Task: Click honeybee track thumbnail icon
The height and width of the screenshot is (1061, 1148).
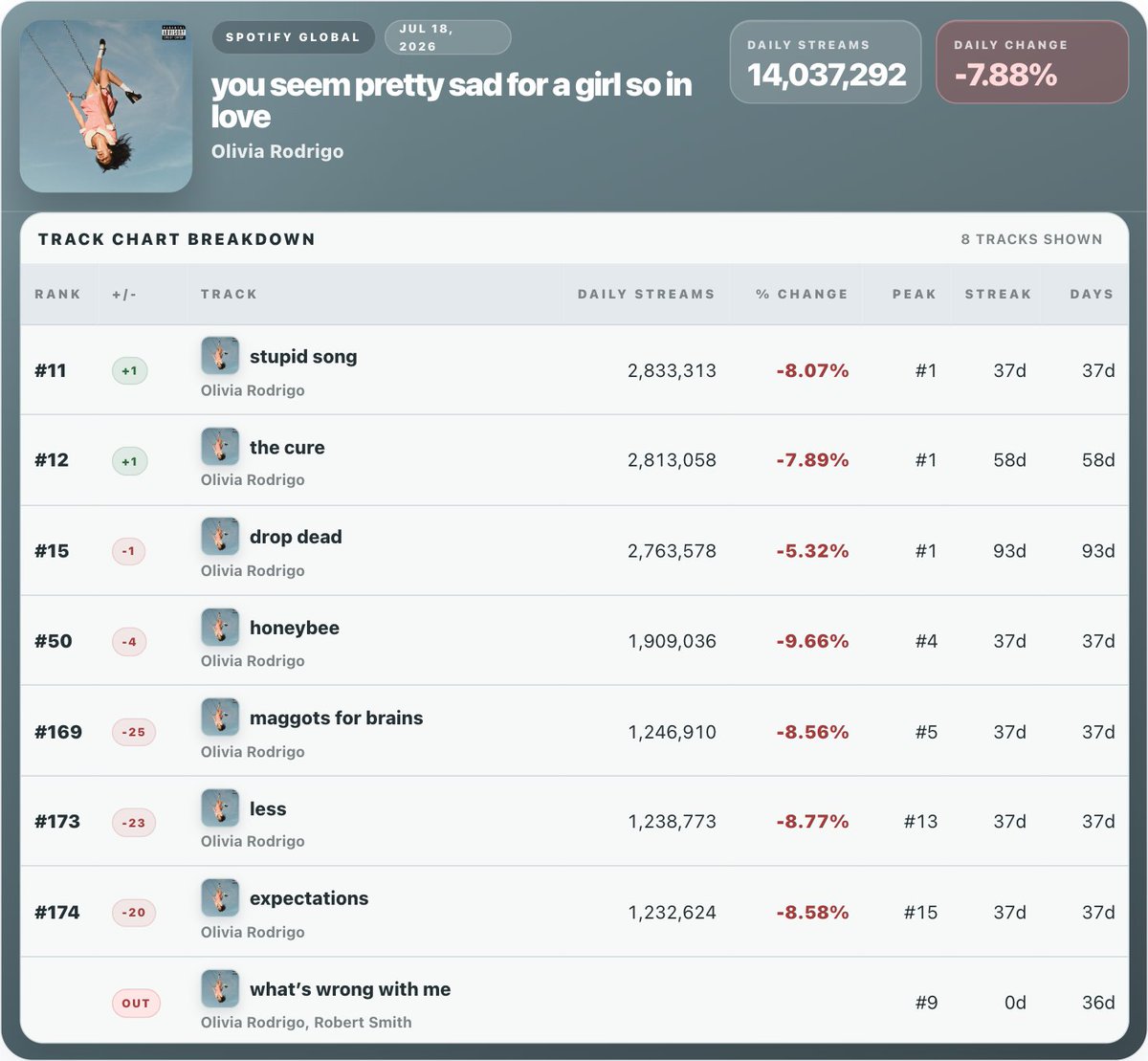Action: (x=220, y=628)
